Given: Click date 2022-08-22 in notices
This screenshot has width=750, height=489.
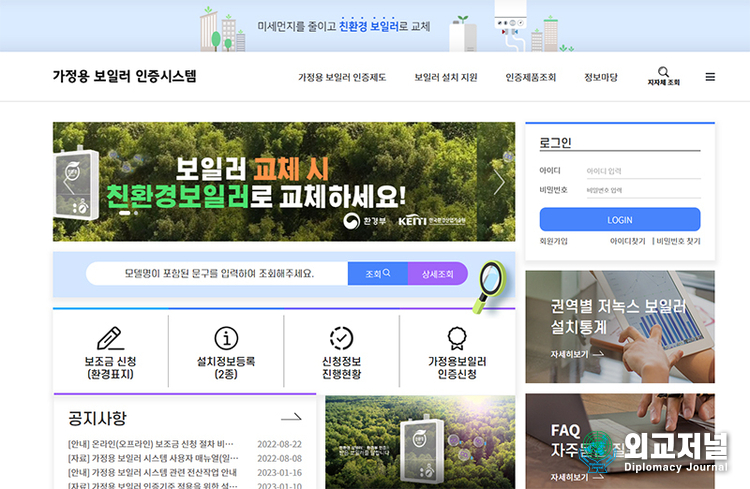Looking at the screenshot, I should [x=279, y=444].
